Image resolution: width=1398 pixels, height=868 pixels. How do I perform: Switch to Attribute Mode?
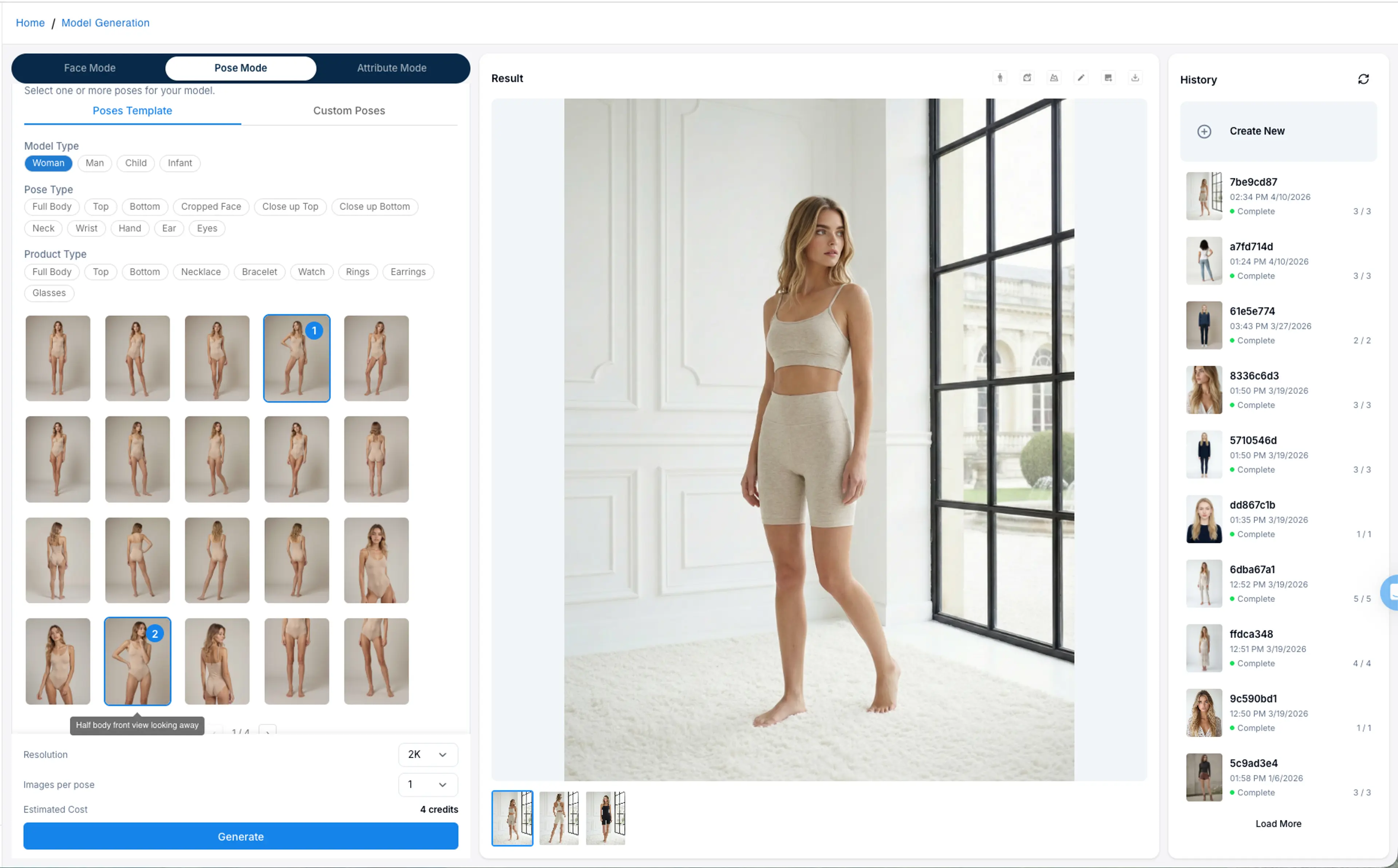tap(392, 68)
